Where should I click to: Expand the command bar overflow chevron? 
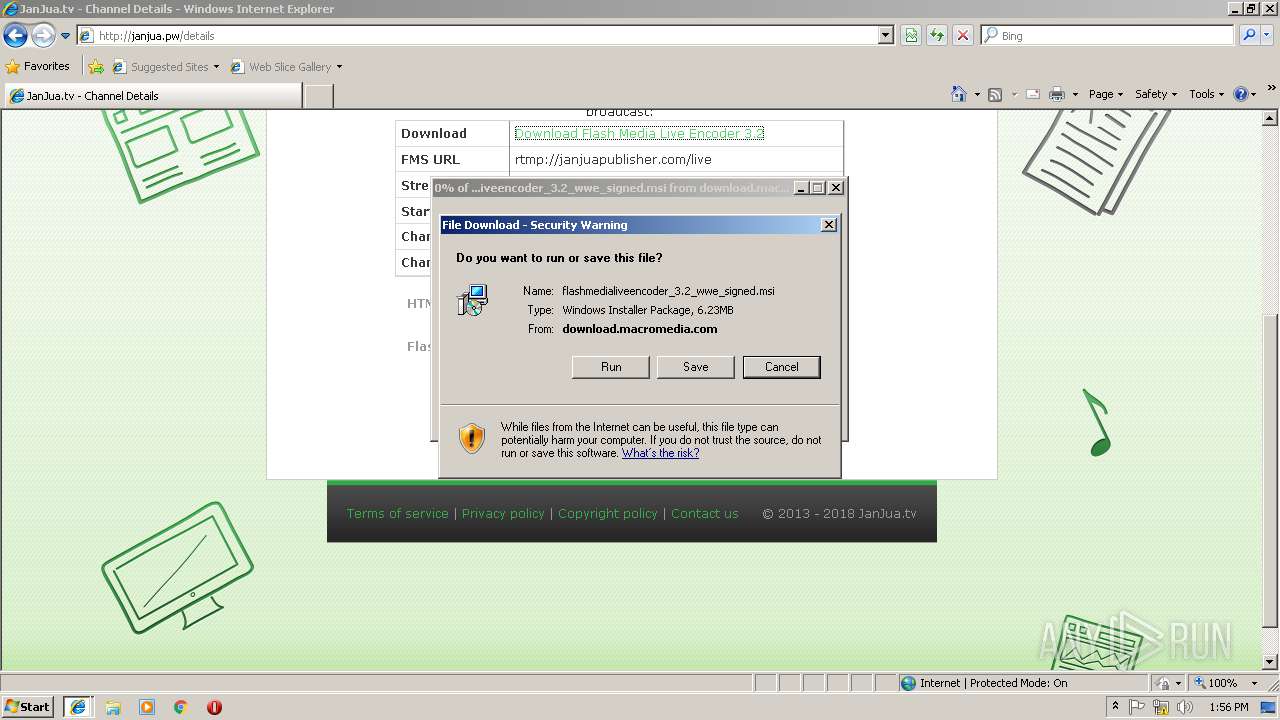pyautogui.click(x=1271, y=89)
